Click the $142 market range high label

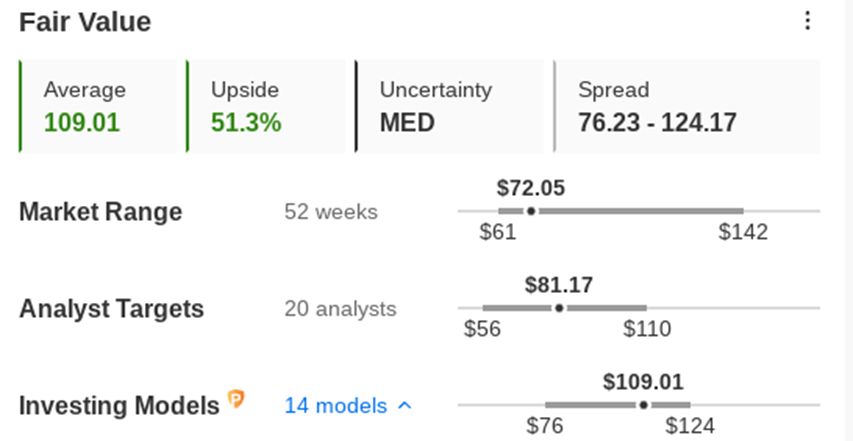(743, 232)
